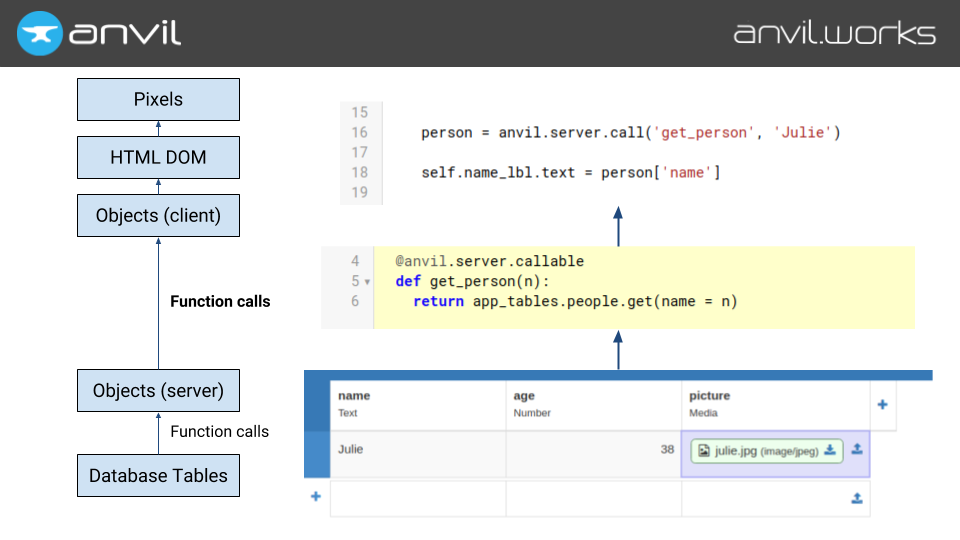Click the Anvil logo icon
Viewport: 960px width, 540px height.
pyautogui.click(x=40, y=33)
